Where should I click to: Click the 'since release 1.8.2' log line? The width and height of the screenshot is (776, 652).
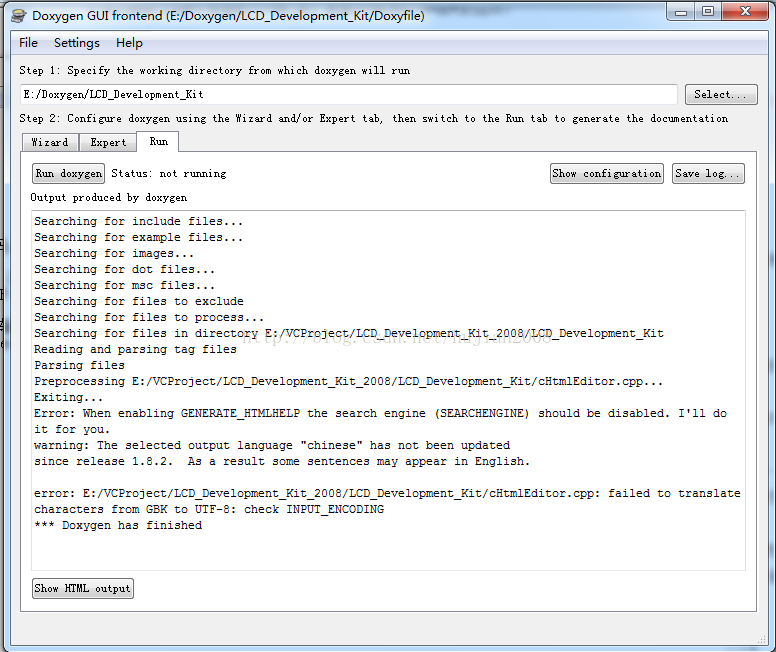pyautogui.click(x=282, y=461)
